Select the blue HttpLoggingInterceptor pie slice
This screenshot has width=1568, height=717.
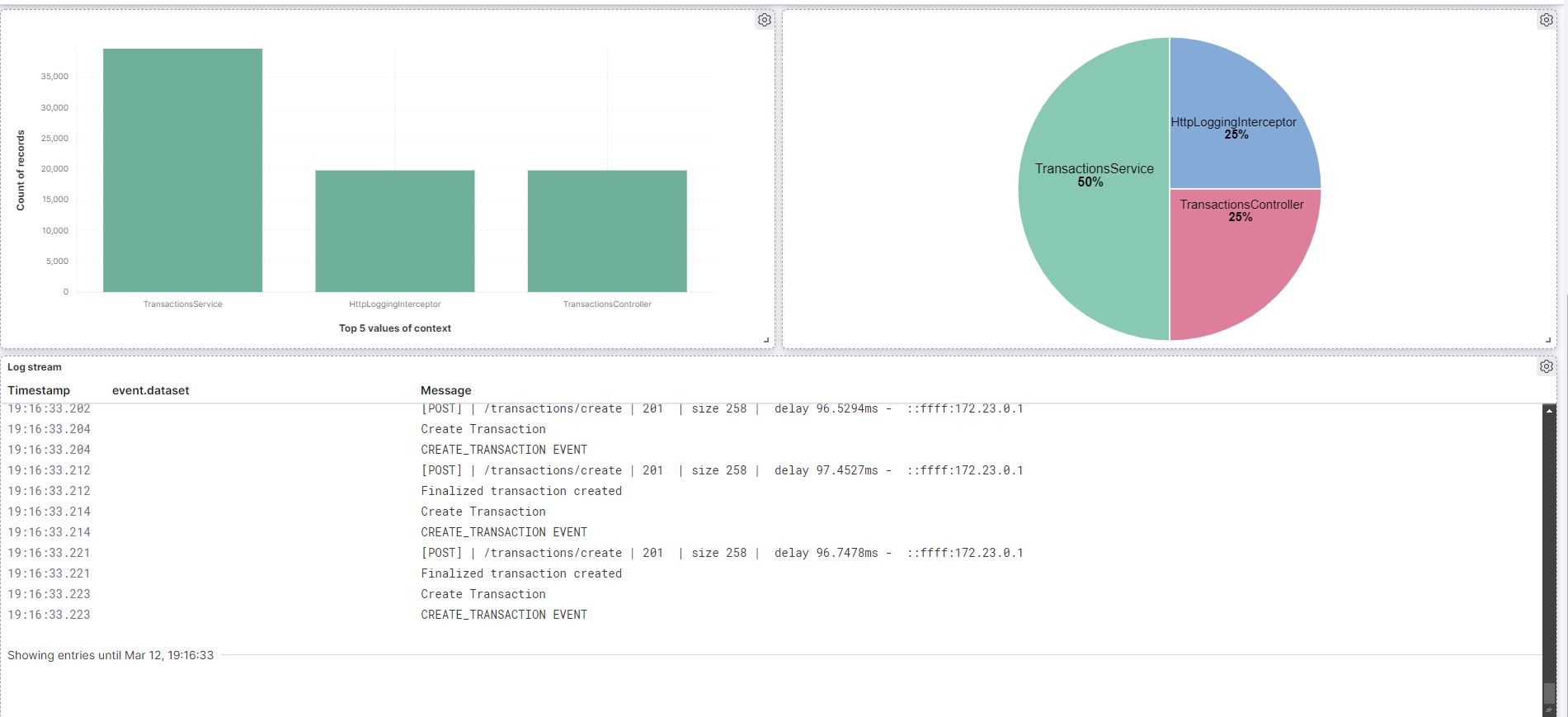pos(1245,113)
